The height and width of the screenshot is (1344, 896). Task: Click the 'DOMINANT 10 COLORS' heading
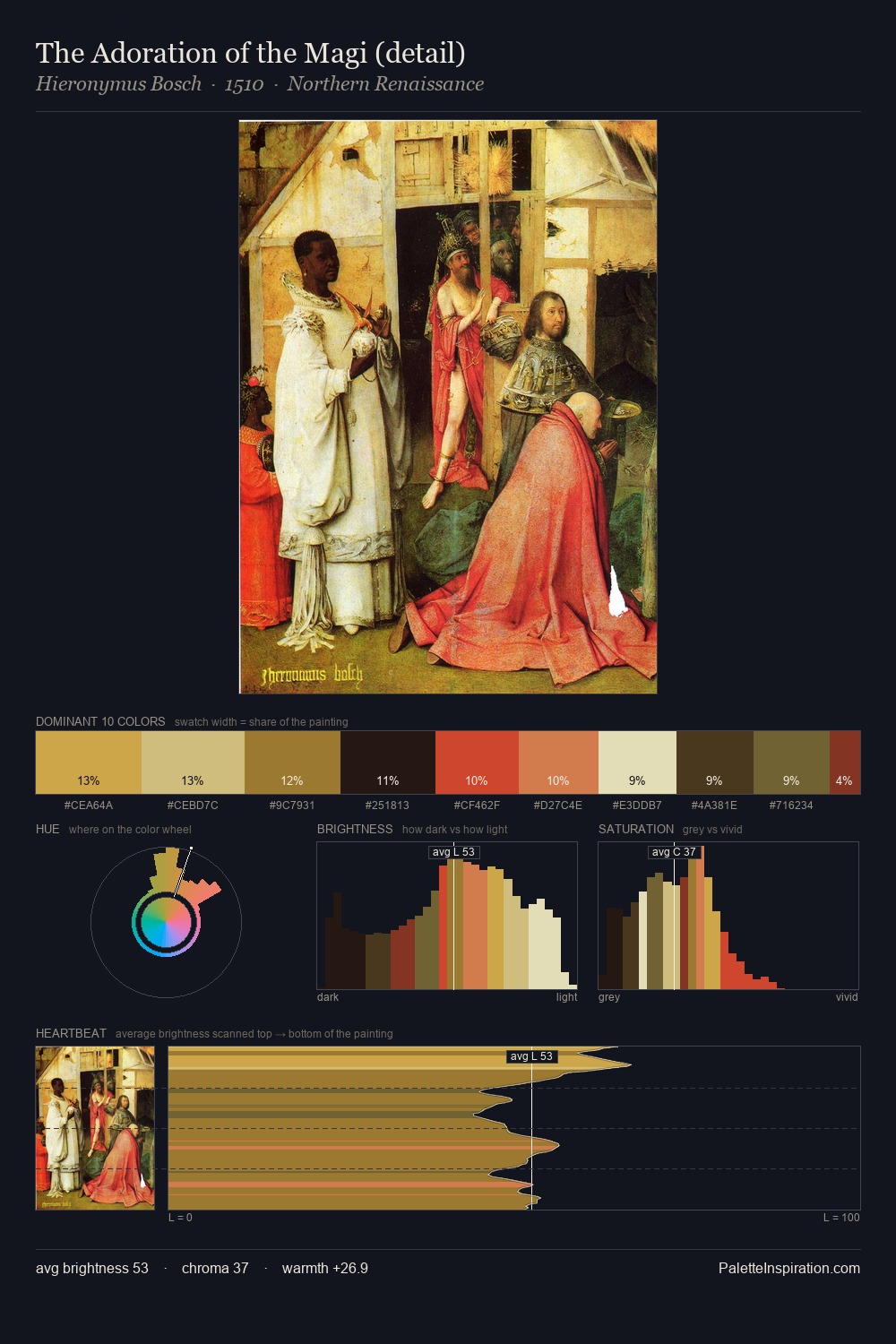[x=100, y=721]
